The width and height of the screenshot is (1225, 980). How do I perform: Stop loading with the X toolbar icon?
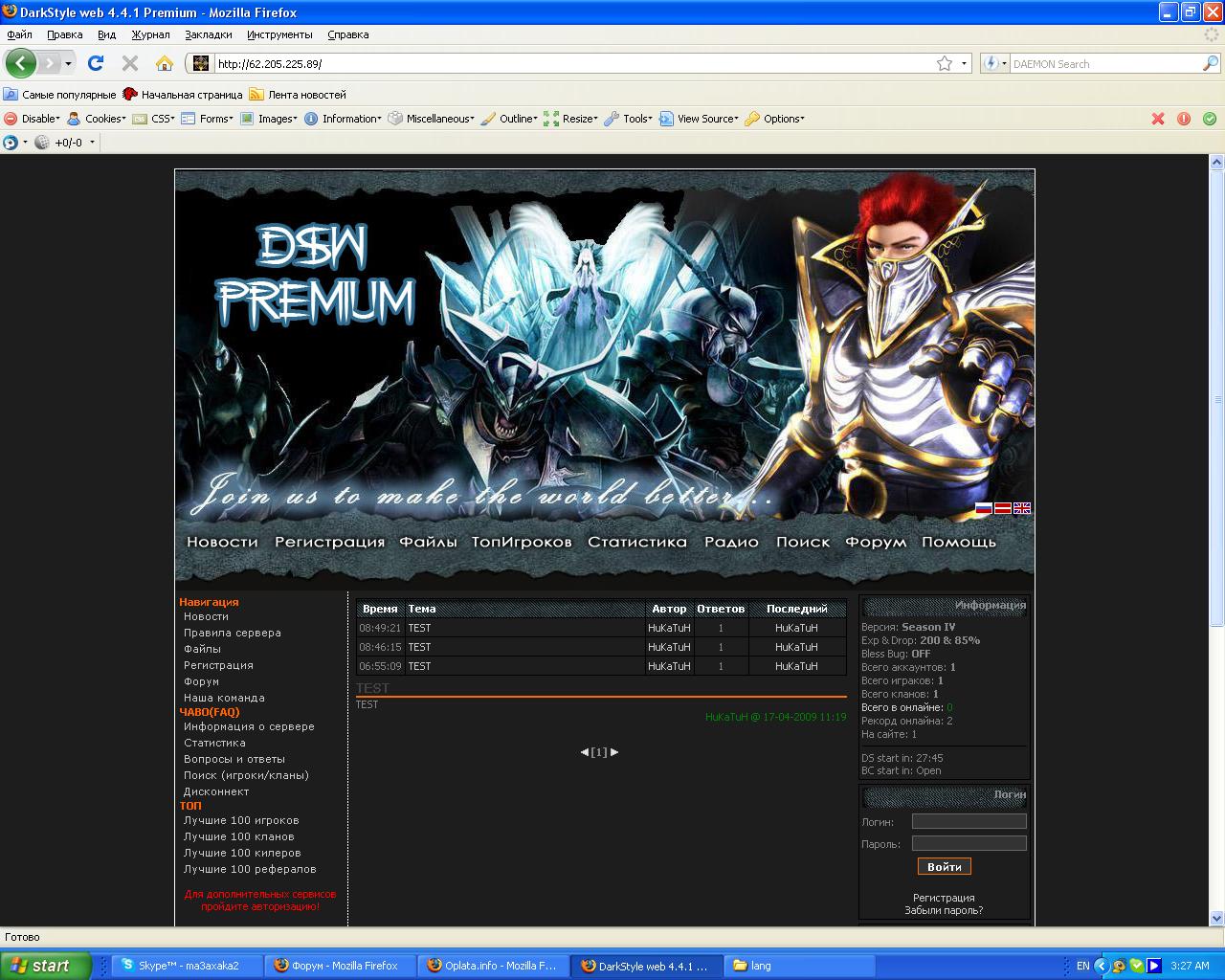point(130,63)
